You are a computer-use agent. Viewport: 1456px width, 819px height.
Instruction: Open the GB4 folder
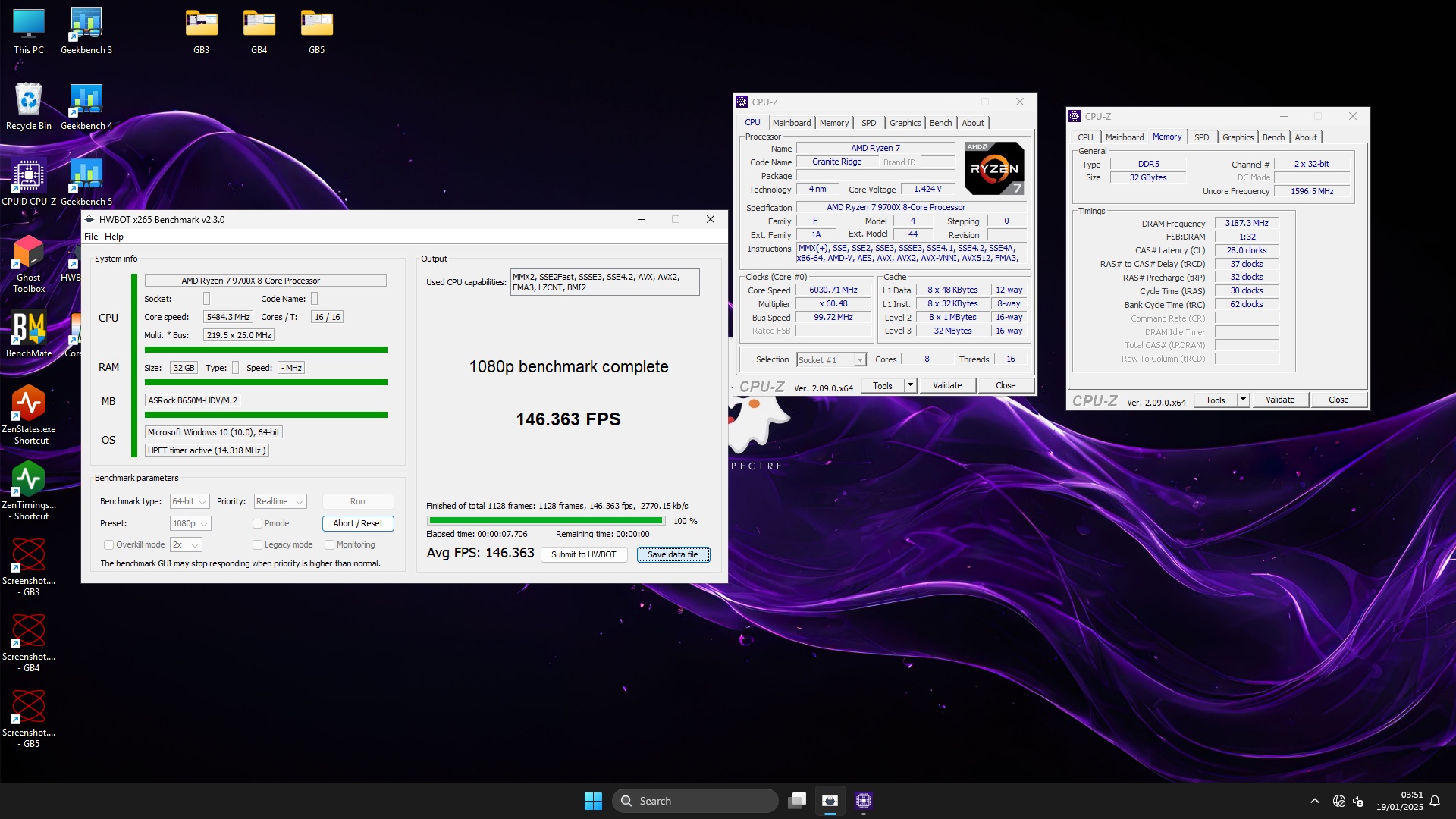click(259, 32)
